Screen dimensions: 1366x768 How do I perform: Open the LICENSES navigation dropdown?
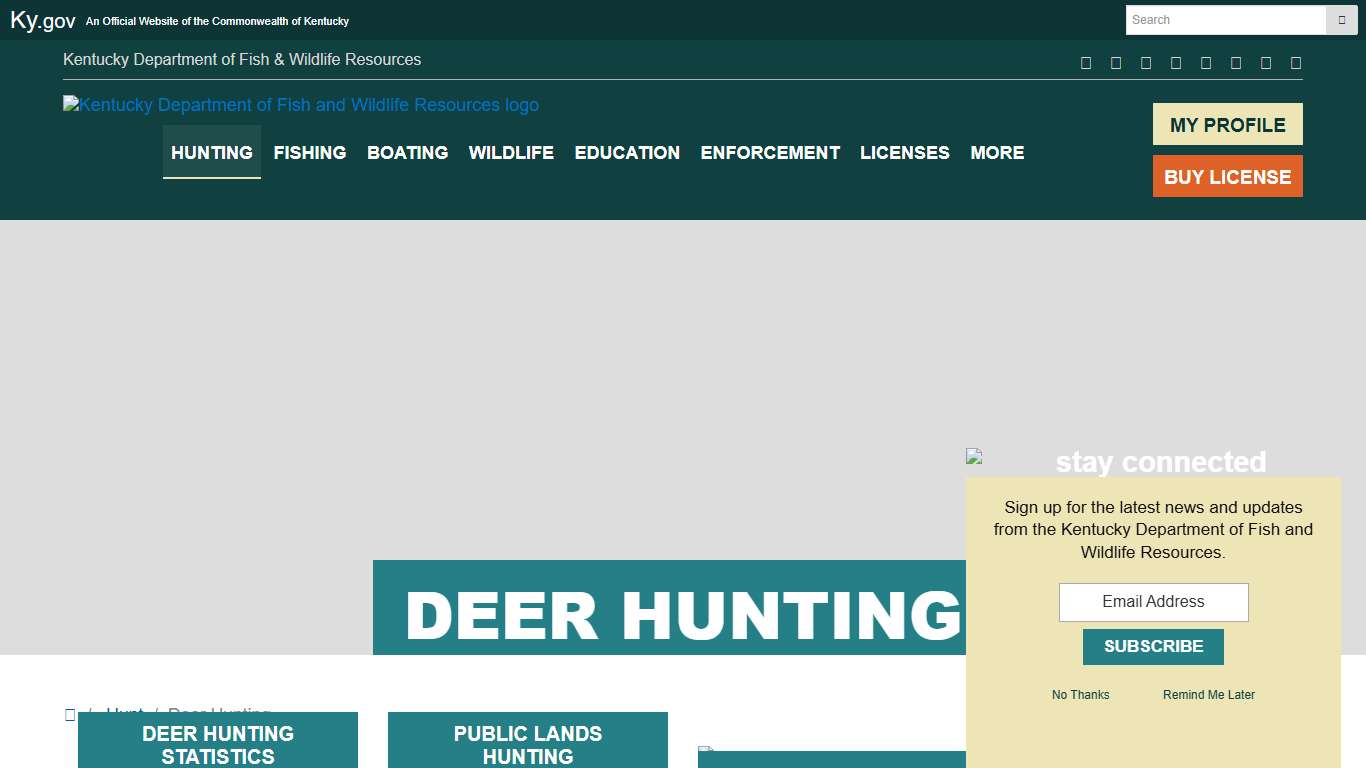[x=905, y=152]
